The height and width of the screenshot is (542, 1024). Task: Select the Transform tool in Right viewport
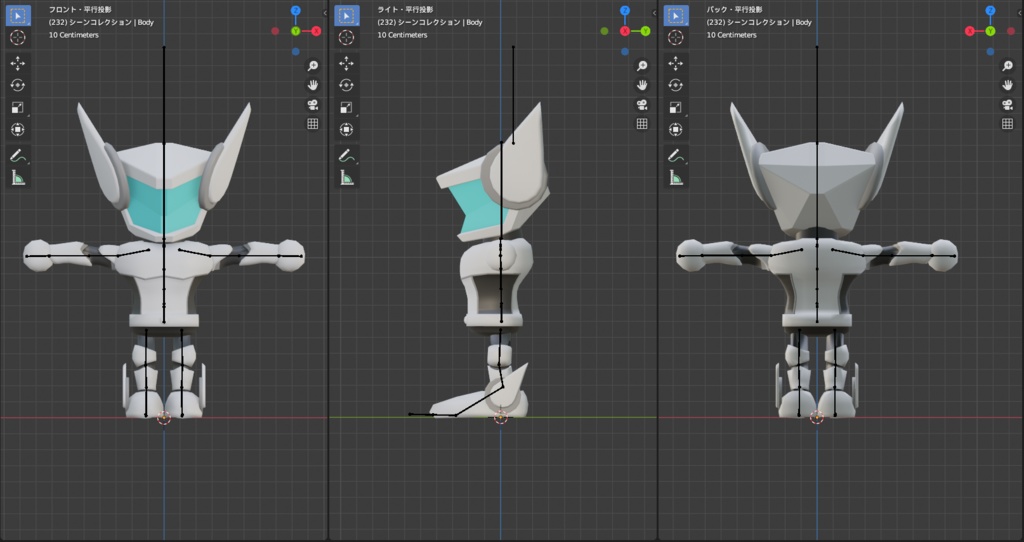pyautogui.click(x=347, y=129)
